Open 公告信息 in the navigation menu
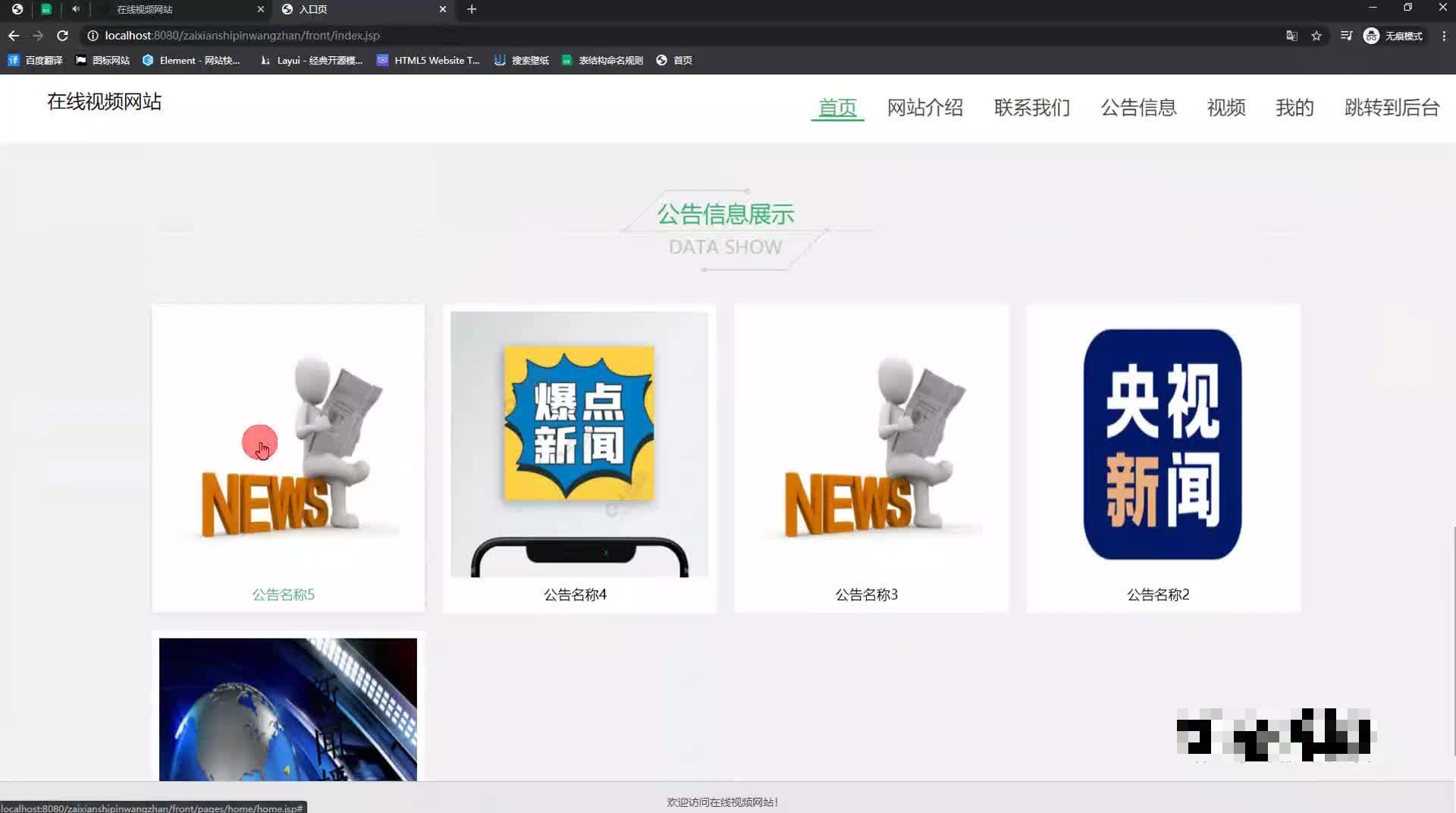This screenshot has width=1456, height=813. pyautogui.click(x=1138, y=108)
